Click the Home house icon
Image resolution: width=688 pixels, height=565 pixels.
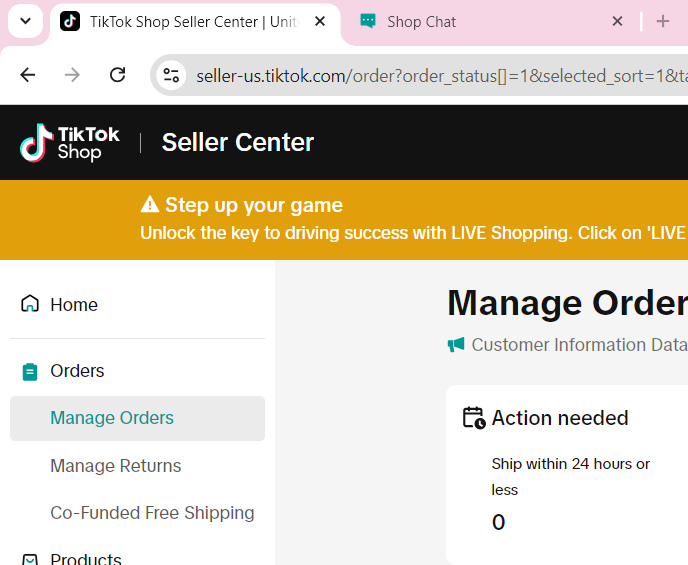click(x=30, y=304)
